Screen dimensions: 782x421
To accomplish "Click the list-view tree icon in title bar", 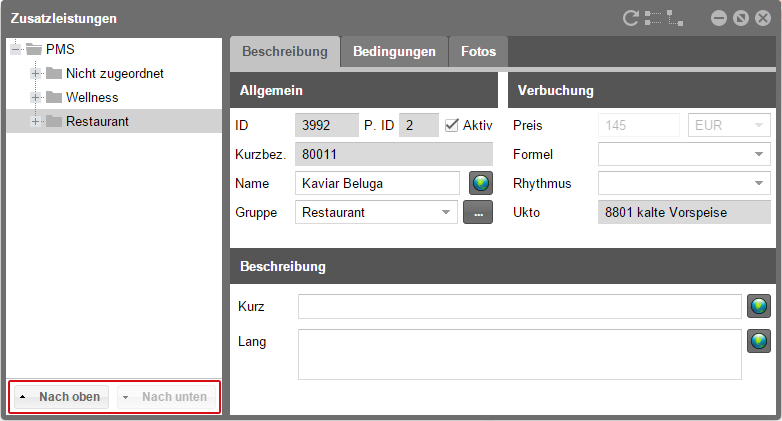I will (653, 18).
